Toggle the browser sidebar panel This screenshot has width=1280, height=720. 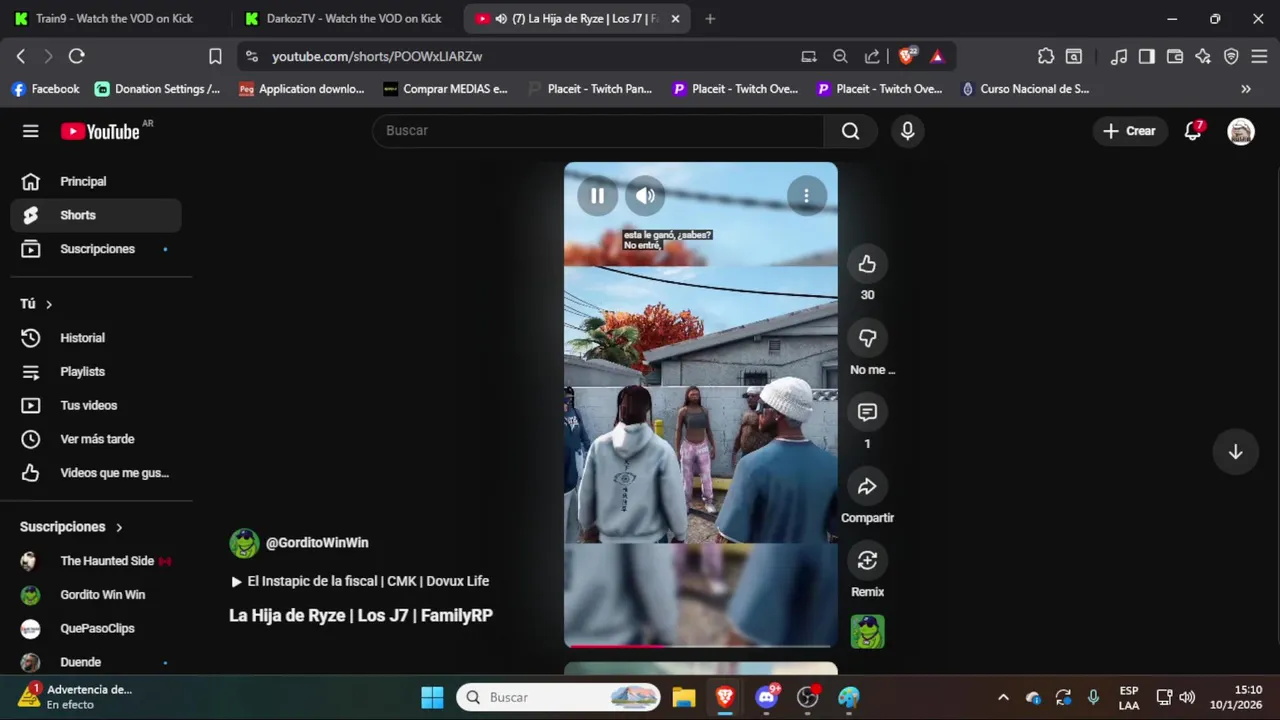point(1147,57)
